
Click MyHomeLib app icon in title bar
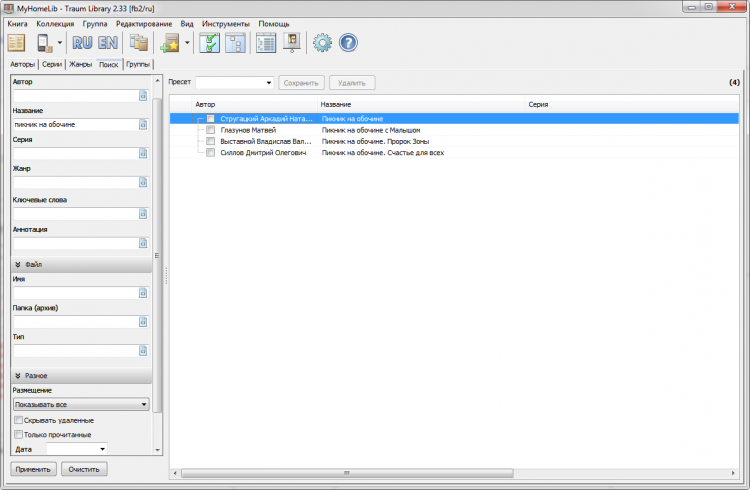(x=9, y=8)
